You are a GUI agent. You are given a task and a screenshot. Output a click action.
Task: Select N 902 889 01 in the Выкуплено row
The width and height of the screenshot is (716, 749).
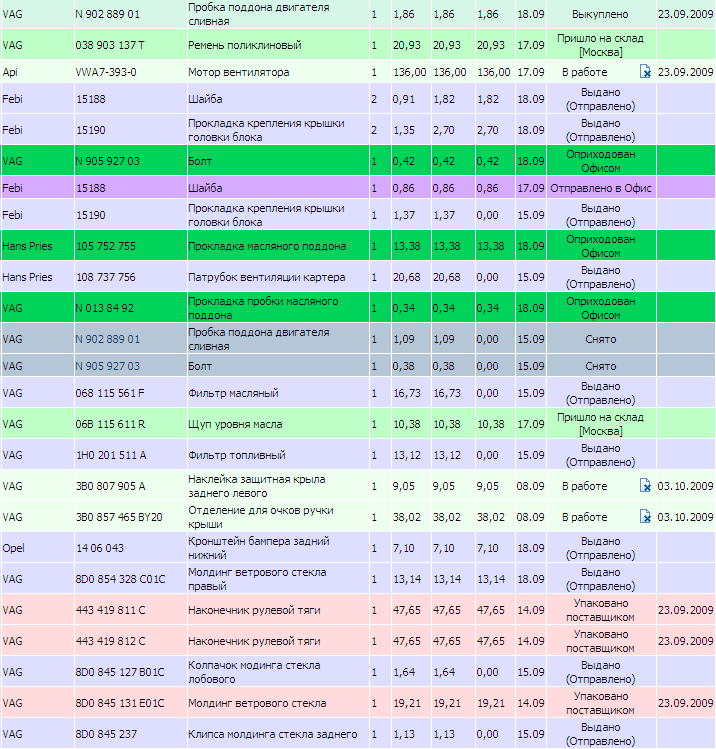tap(107, 14)
